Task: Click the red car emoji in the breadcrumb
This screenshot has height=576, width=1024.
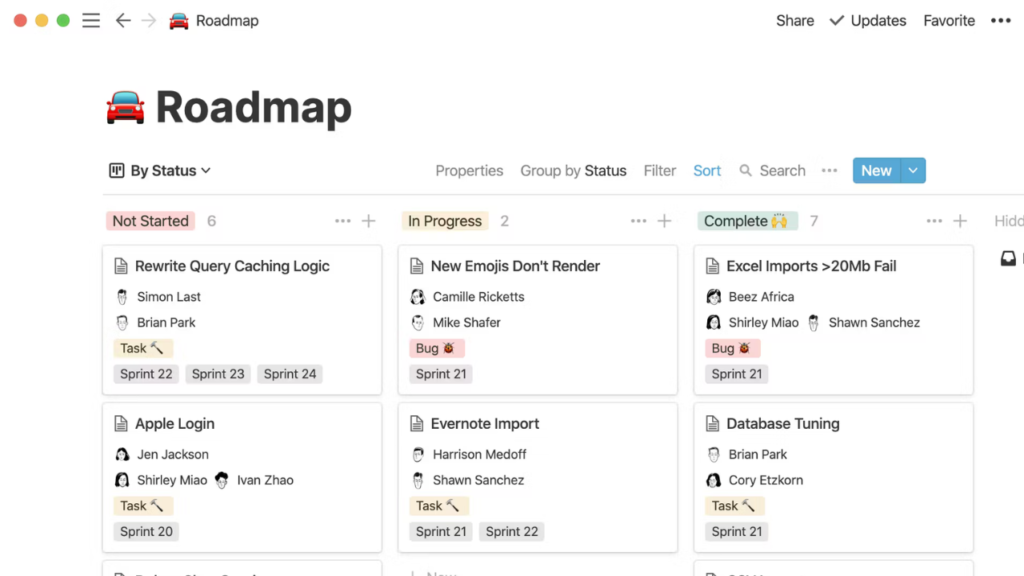Action: tap(180, 20)
